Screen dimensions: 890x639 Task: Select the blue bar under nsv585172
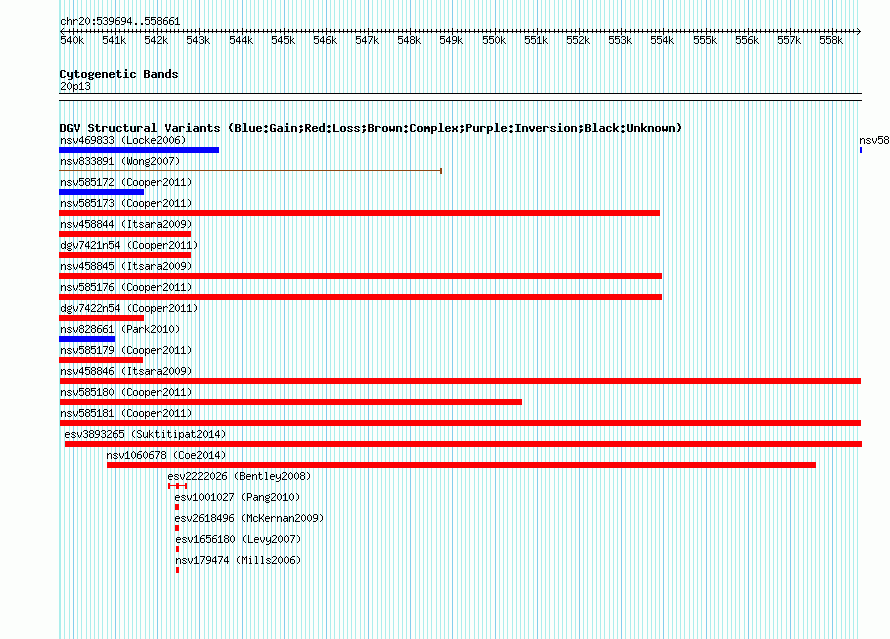point(102,192)
